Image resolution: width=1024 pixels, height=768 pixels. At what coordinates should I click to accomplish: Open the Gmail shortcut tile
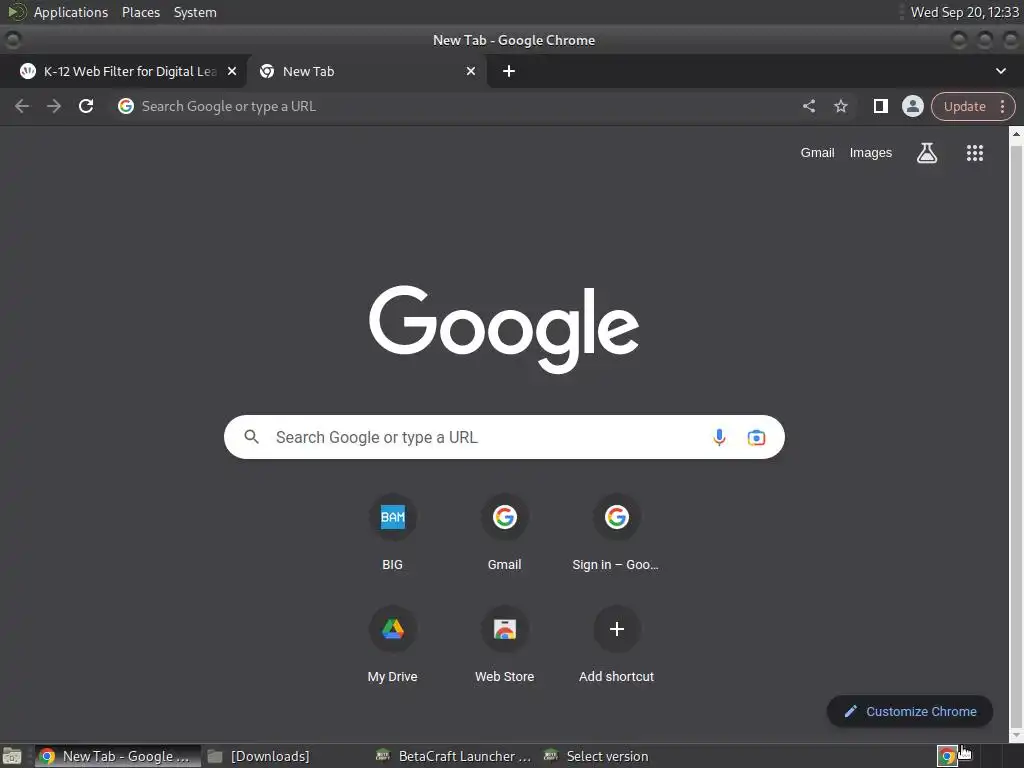tap(504, 534)
